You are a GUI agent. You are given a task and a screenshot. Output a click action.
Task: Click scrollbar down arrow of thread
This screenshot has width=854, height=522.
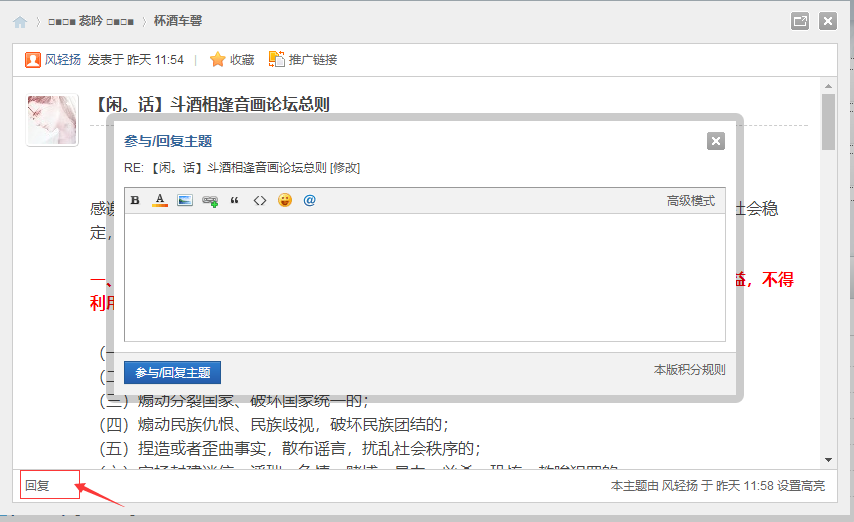pos(828,460)
